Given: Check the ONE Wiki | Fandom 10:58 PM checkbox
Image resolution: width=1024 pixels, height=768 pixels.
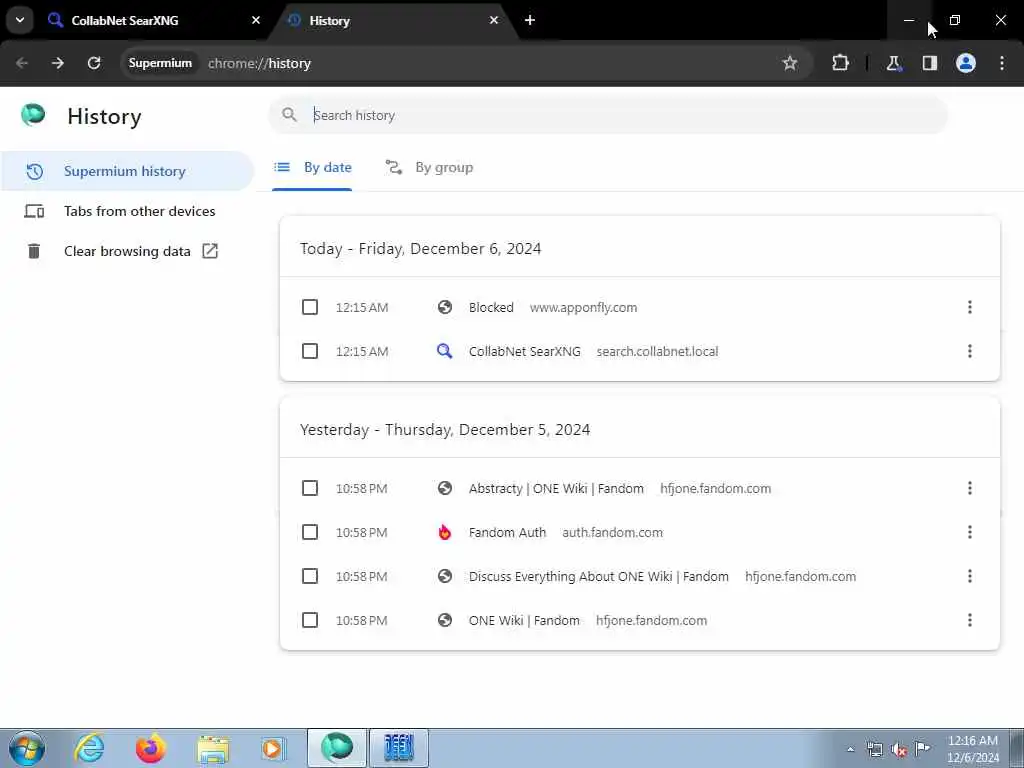Looking at the screenshot, I should tap(310, 620).
